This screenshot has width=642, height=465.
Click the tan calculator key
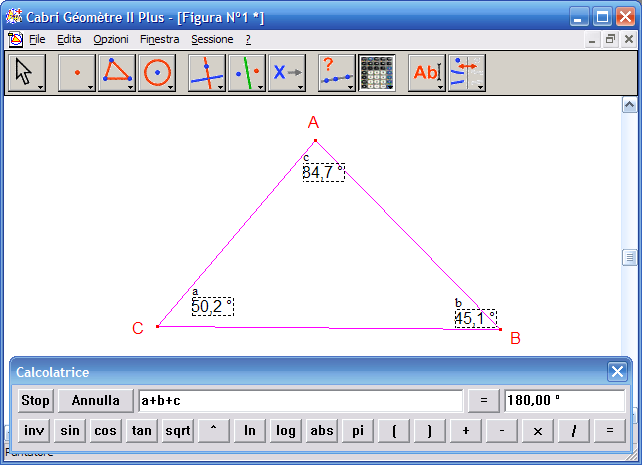(142, 431)
